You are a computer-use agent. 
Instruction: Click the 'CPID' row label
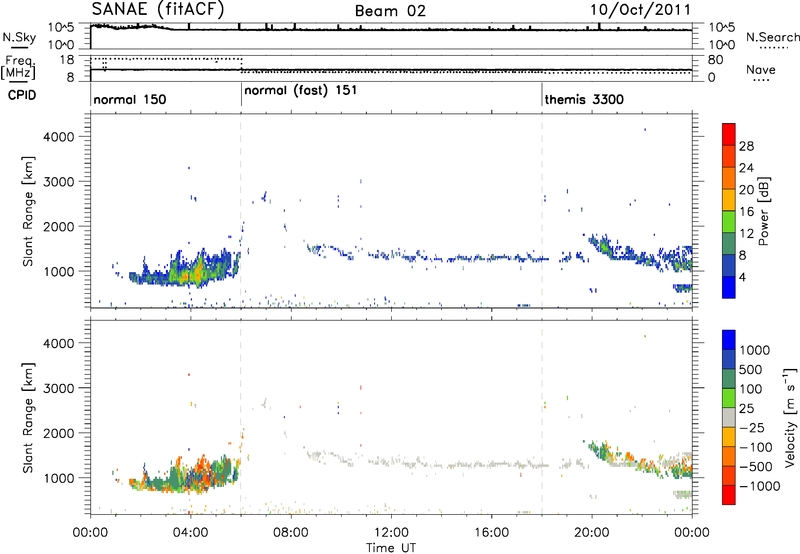pyautogui.click(x=22, y=95)
